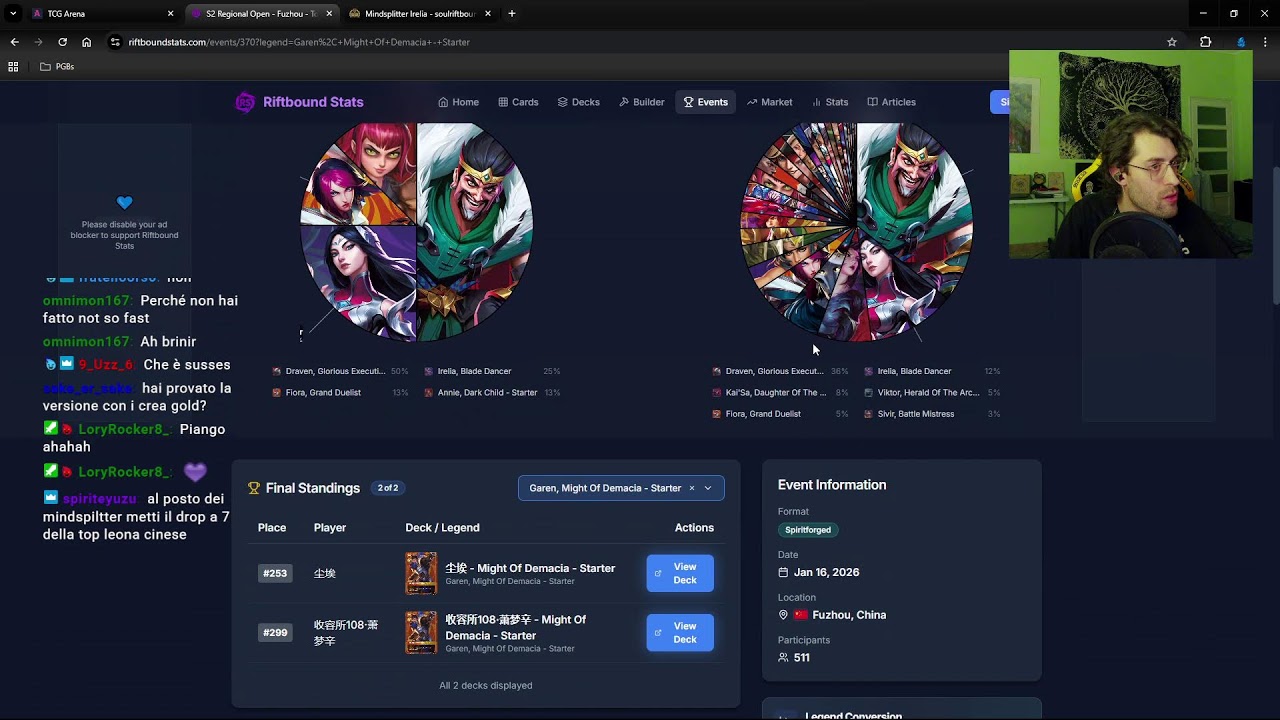Expand the Garen, Might Of Demacia legend dropdown

[708, 488]
